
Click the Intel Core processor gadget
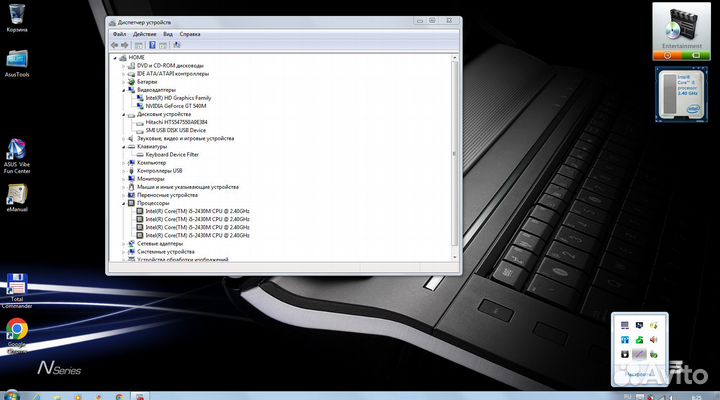[681, 95]
